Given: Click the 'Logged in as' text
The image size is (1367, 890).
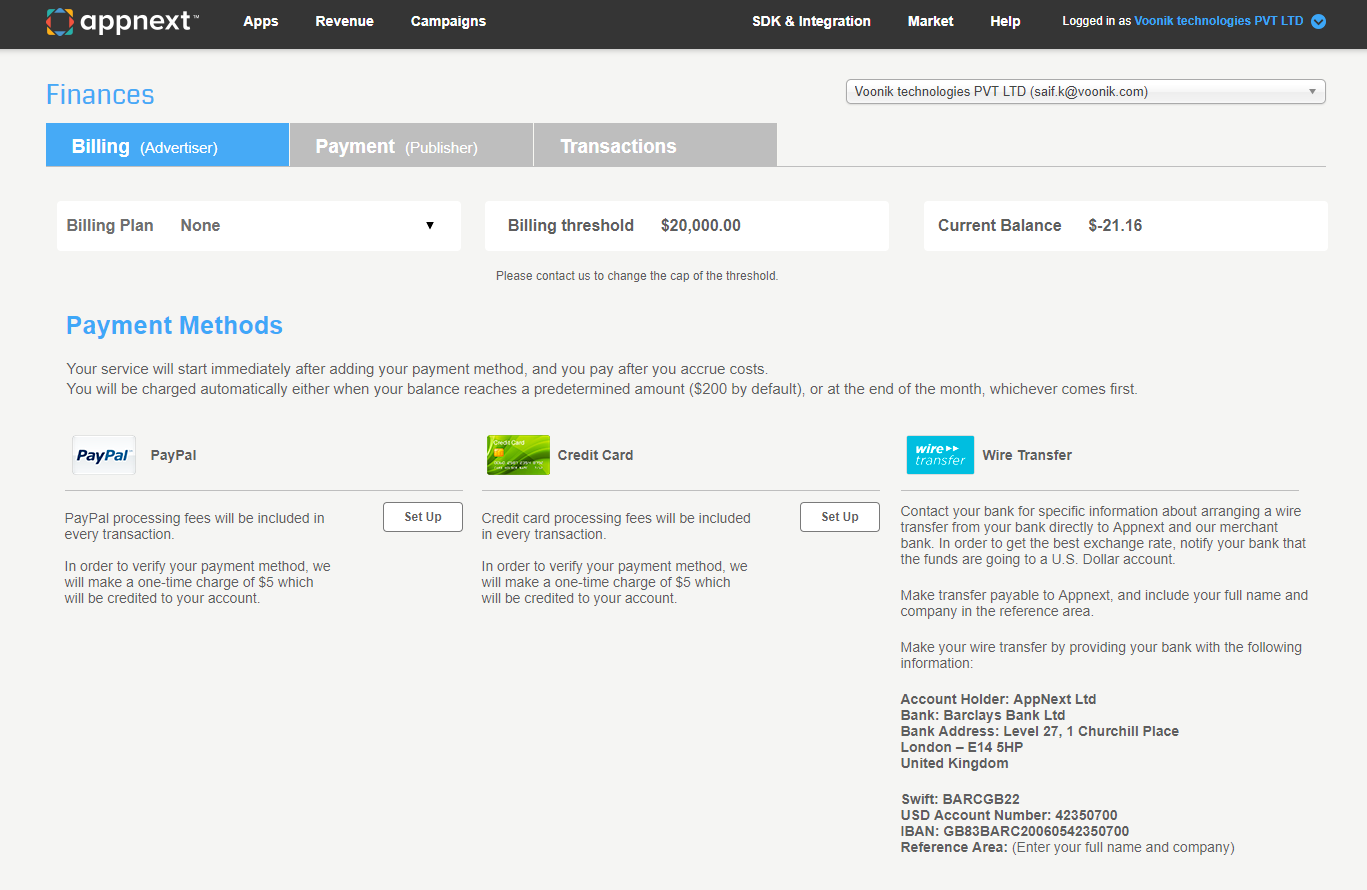Looking at the screenshot, I should [1096, 21].
